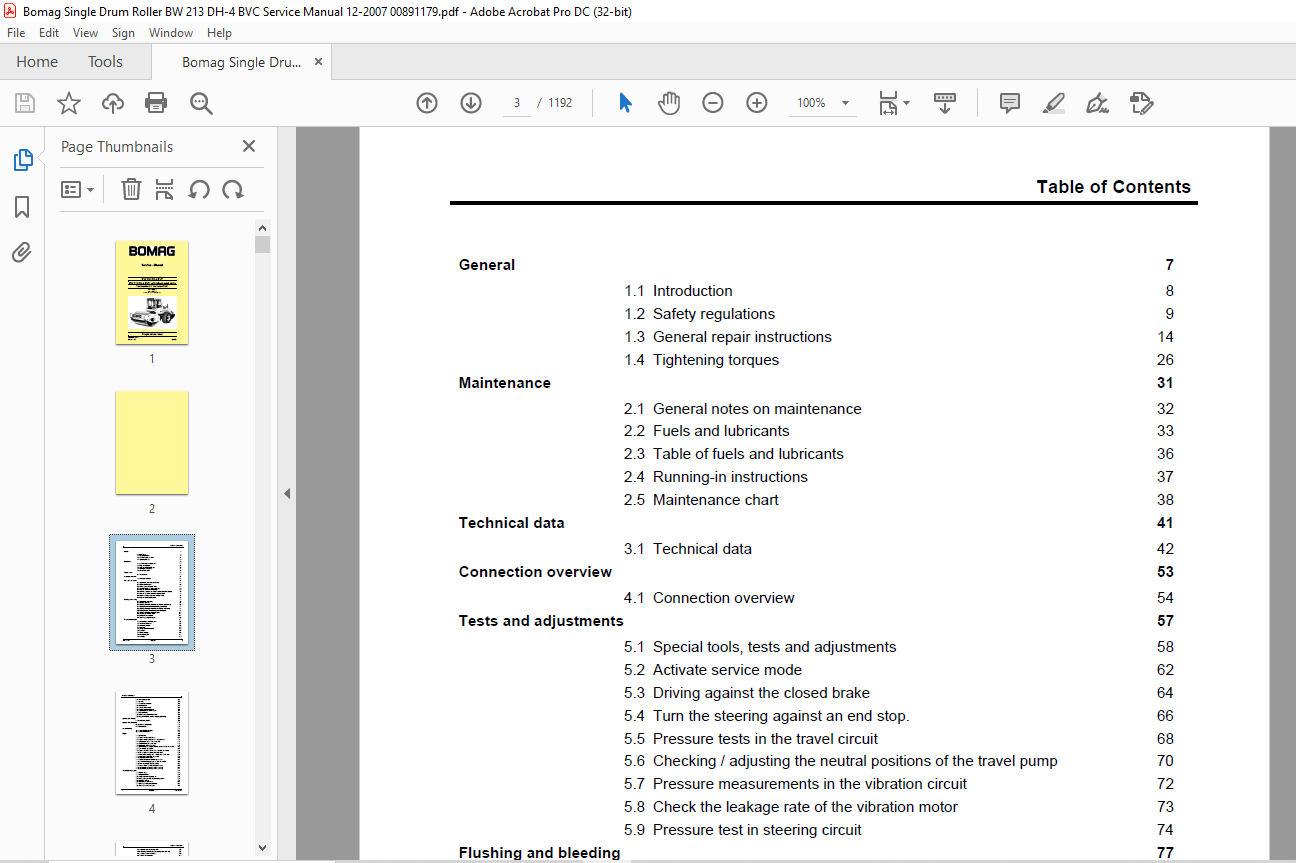Screen dimensions: 1296x863
Task: Click '2.5 Maintenance chart' contents entry
Action: click(701, 500)
